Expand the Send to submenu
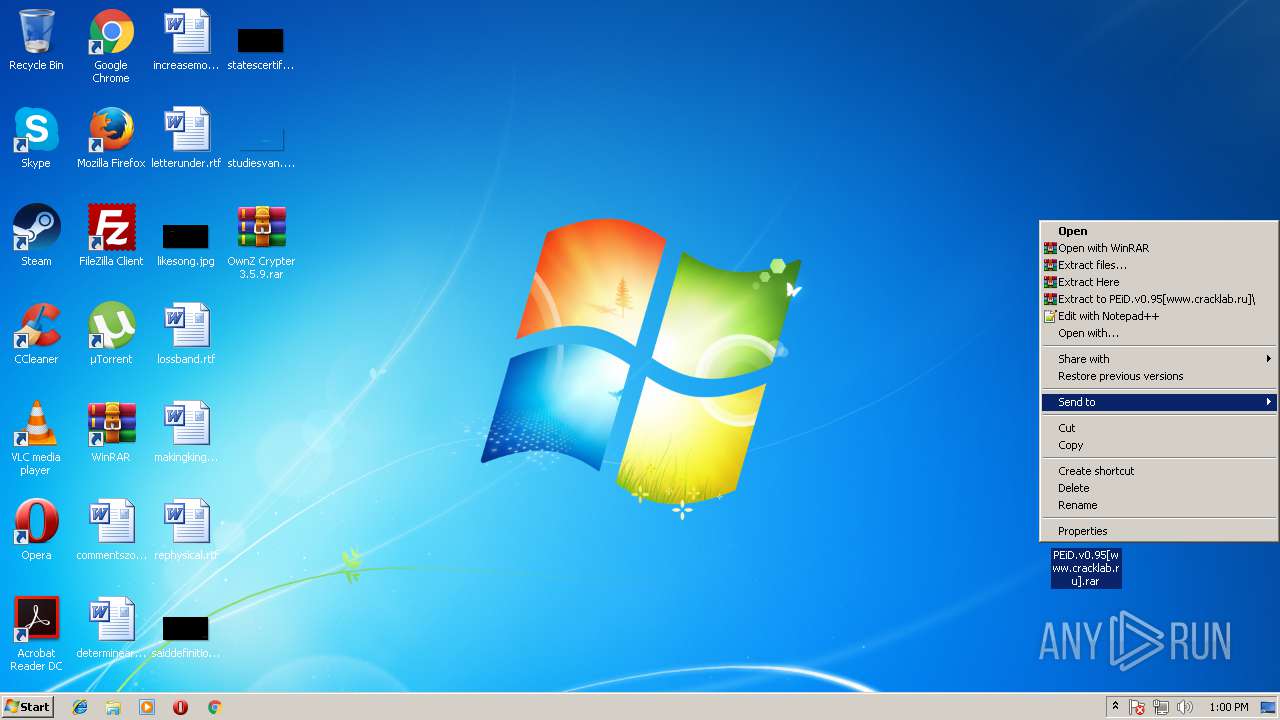The image size is (1280, 720). tap(1159, 402)
